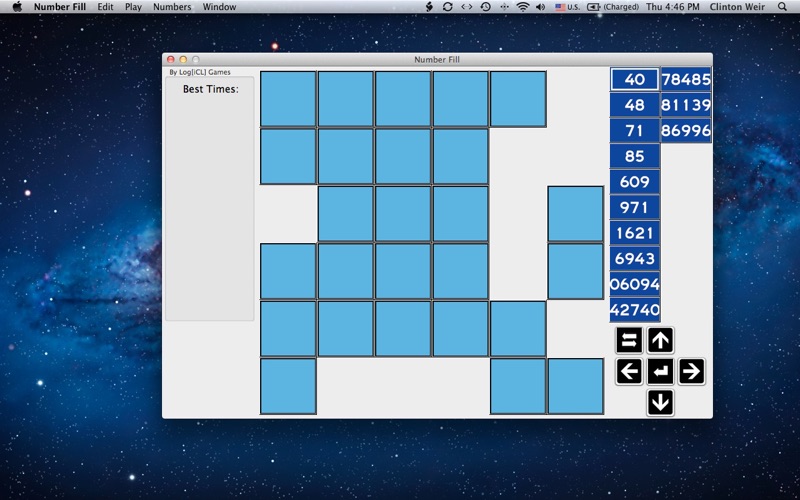Open Spotlight search magnifier icon
The width and height of the screenshot is (800, 500).
point(782,7)
